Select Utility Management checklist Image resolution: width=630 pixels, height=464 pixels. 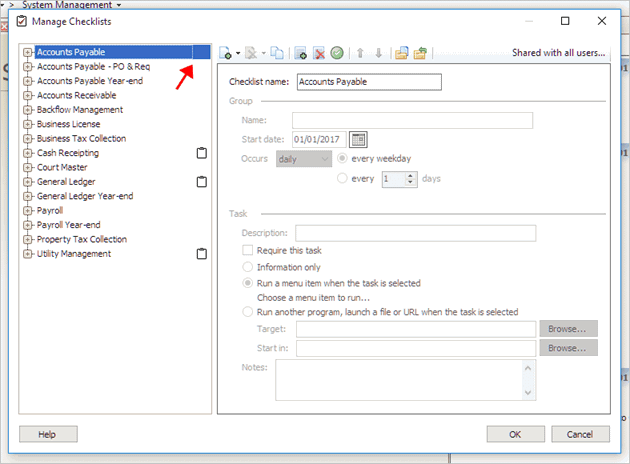click(x=74, y=254)
